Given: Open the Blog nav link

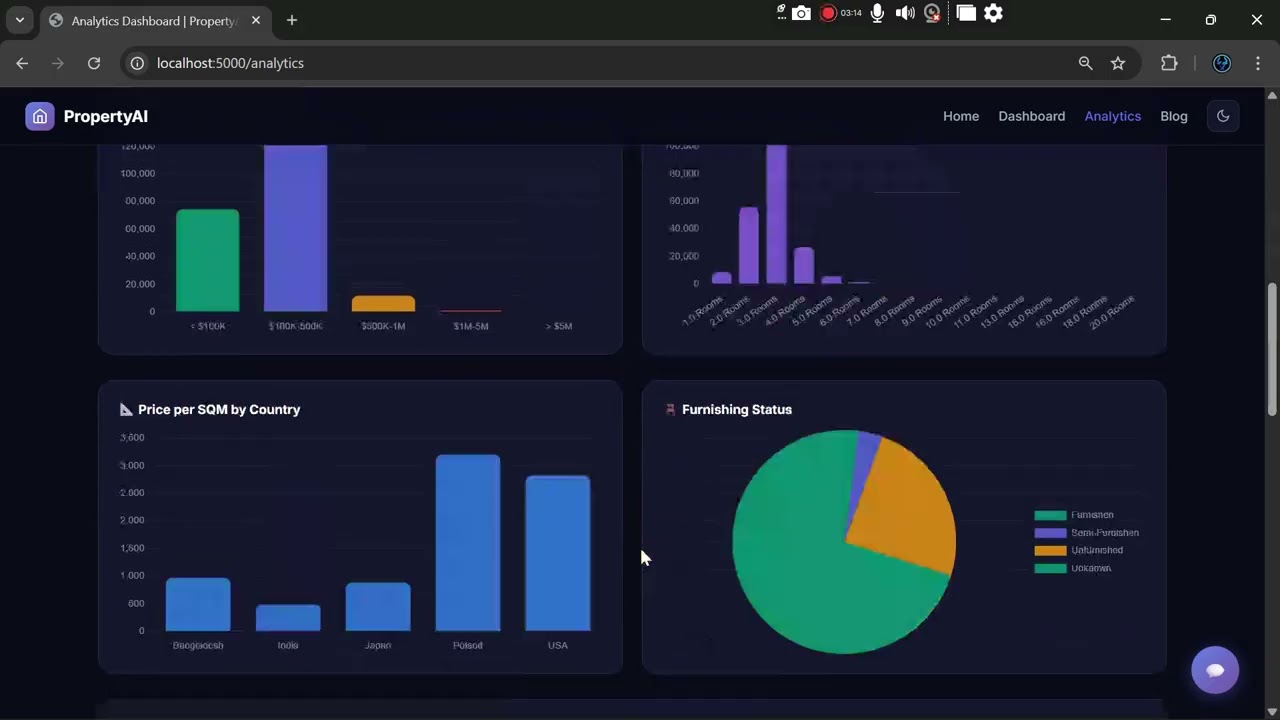Looking at the screenshot, I should tap(1174, 116).
